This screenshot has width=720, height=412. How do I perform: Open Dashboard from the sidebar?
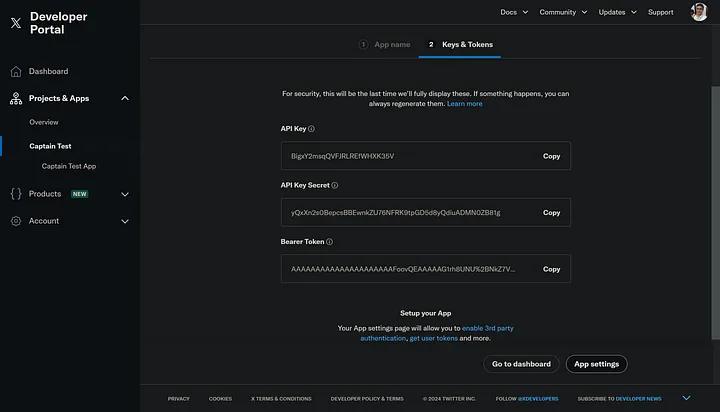tap(48, 71)
